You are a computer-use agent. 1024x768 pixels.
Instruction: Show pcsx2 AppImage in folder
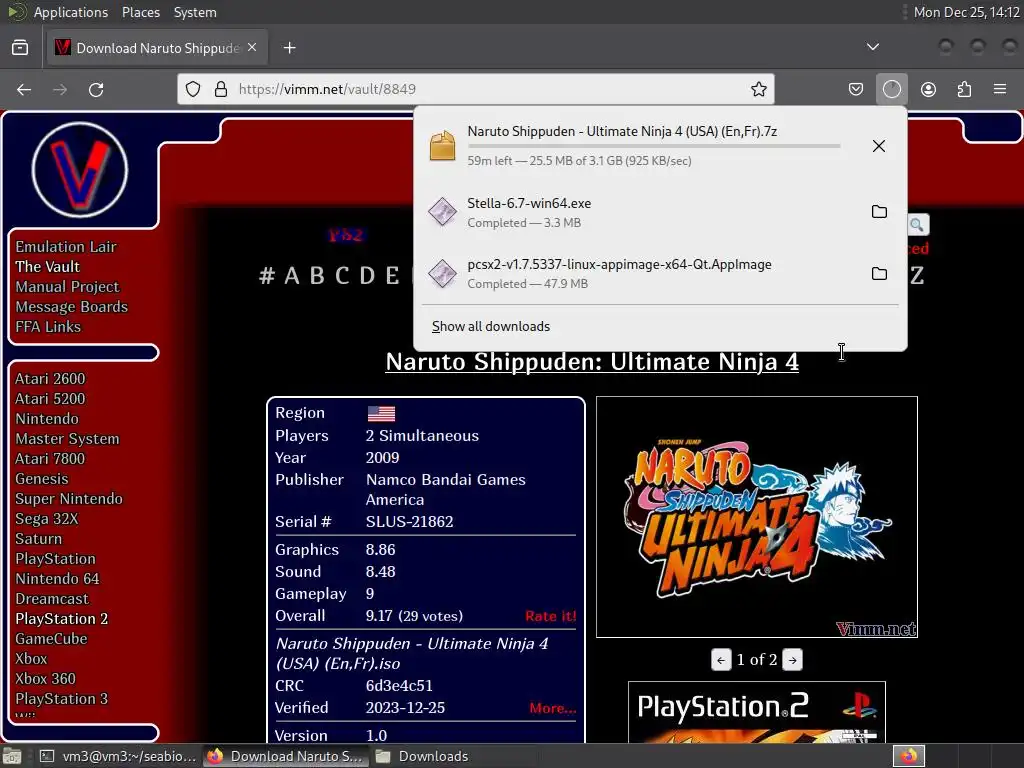[x=879, y=273]
